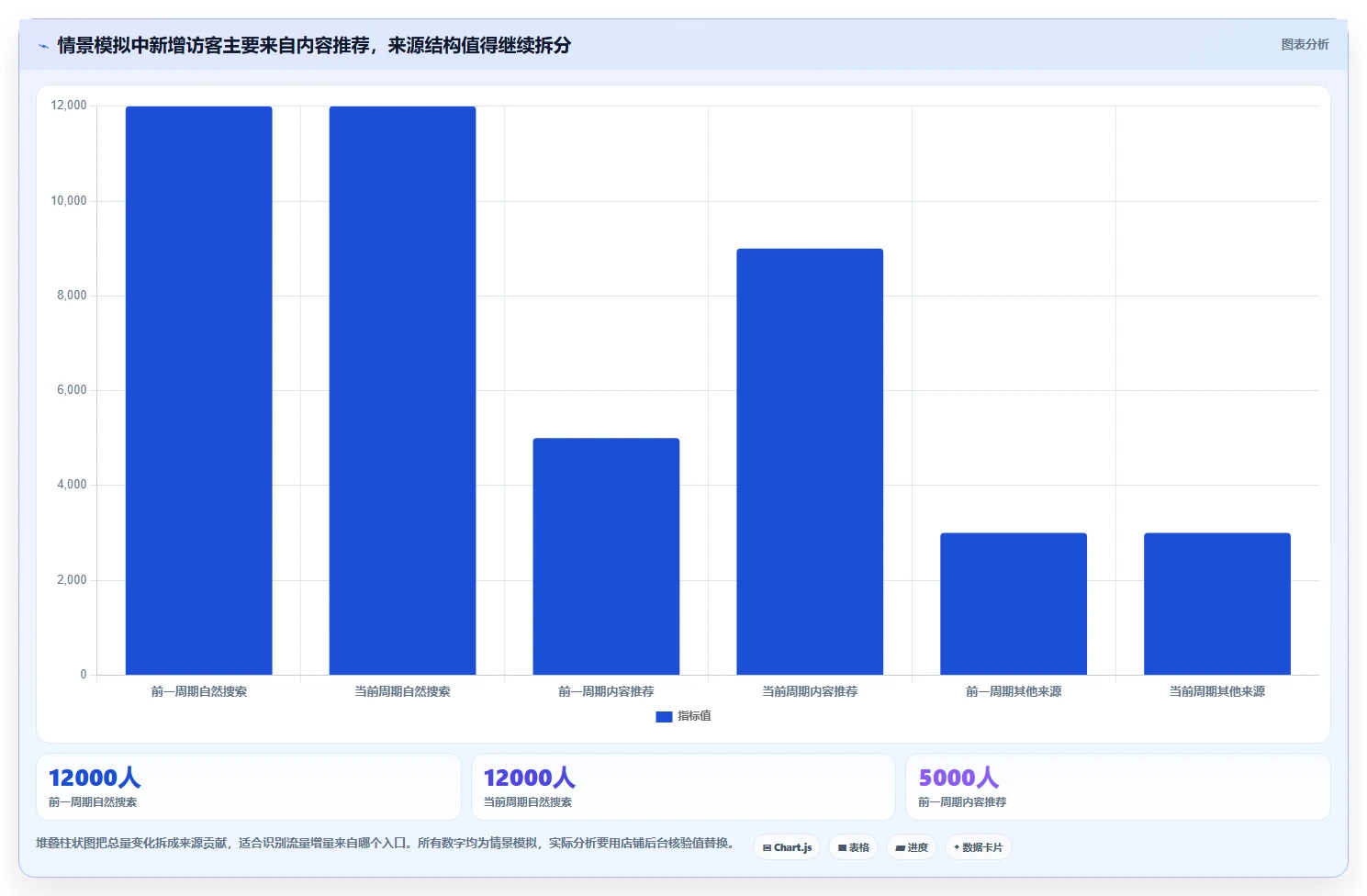This screenshot has width=1367, height=896.
Task: Click the 前一周期其他来源 bar in chart
Action: [x=1014, y=604]
